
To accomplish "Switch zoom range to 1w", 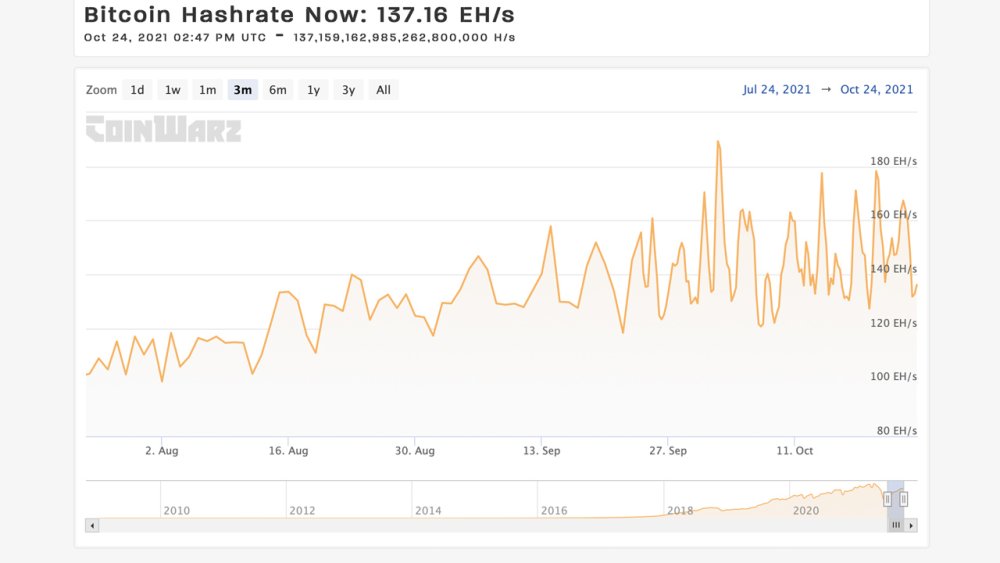I will click(173, 90).
